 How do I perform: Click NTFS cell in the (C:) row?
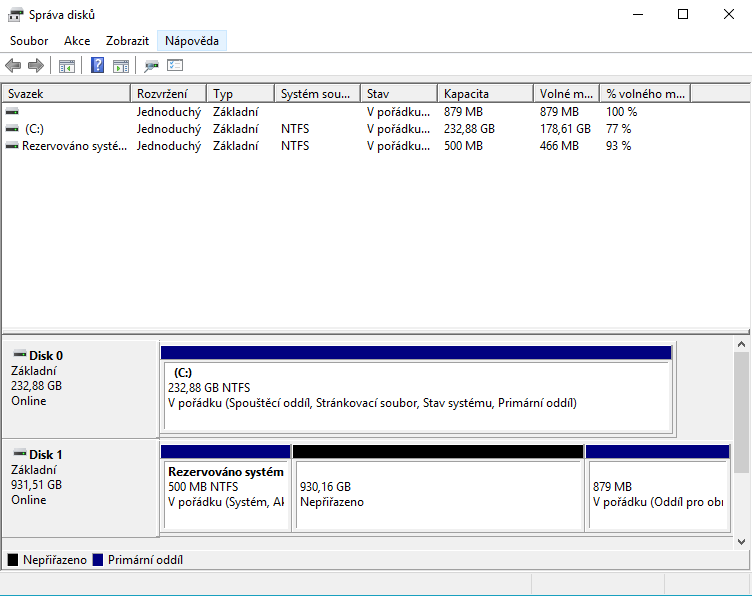point(295,129)
